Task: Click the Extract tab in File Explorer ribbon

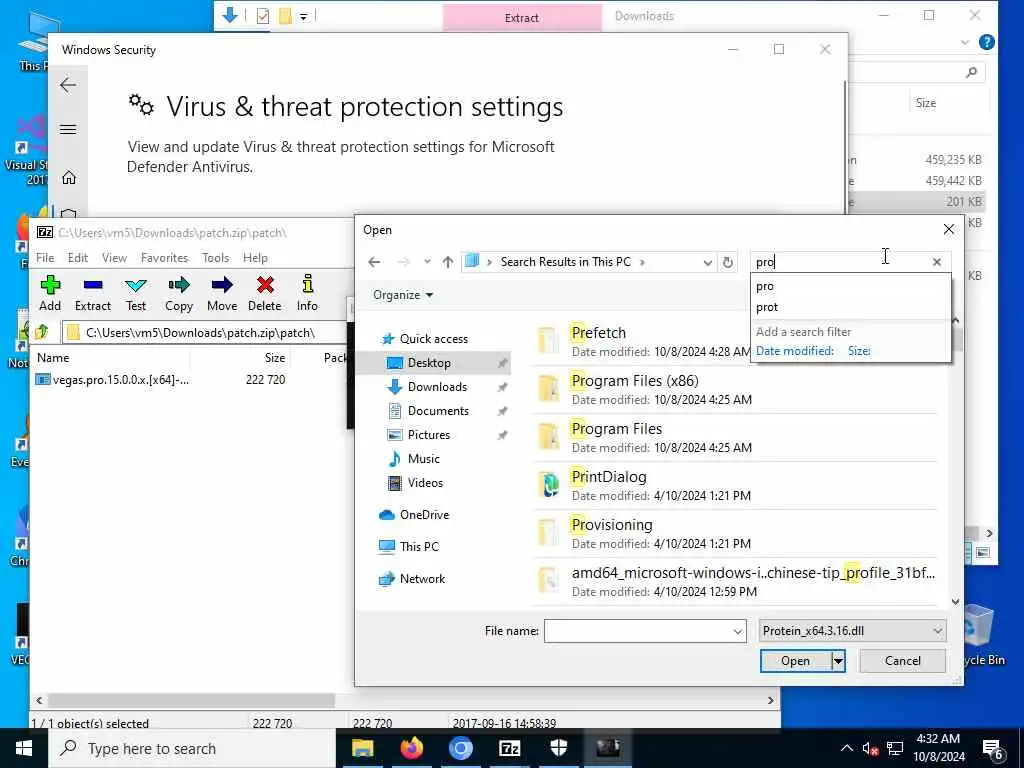Action: tap(522, 18)
